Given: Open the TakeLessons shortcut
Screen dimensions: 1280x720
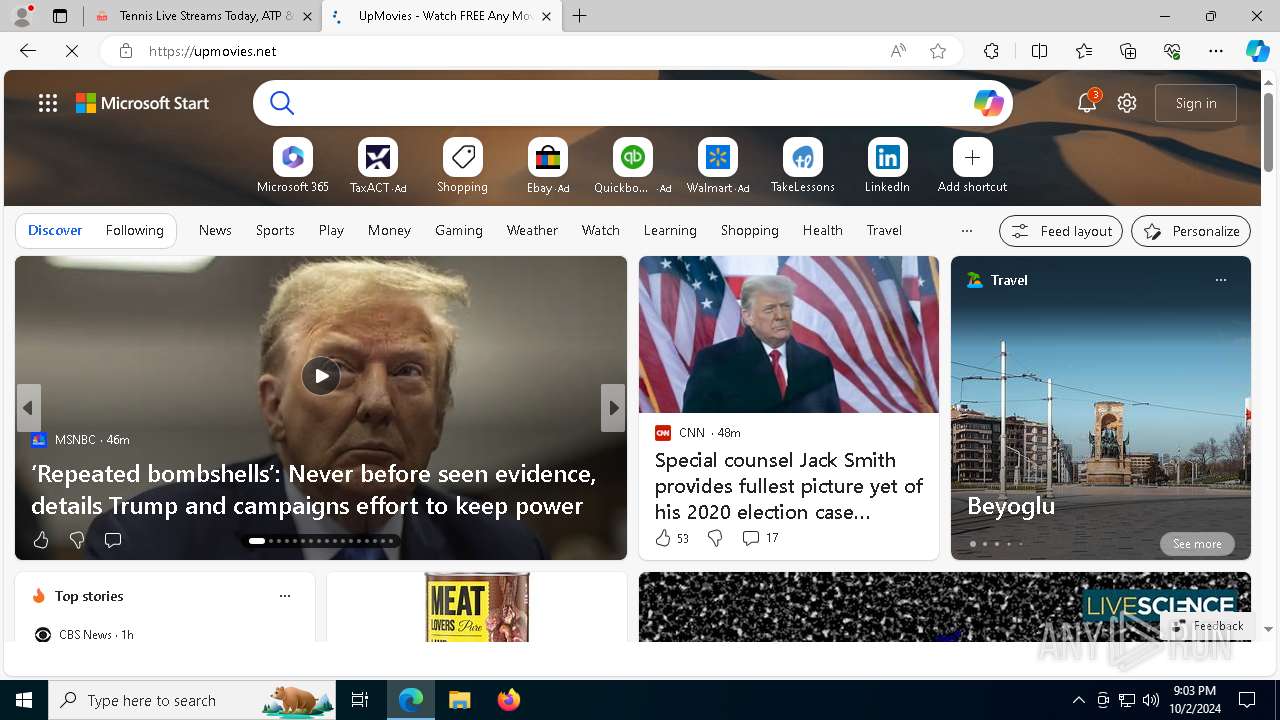Looking at the screenshot, I should click(803, 166).
